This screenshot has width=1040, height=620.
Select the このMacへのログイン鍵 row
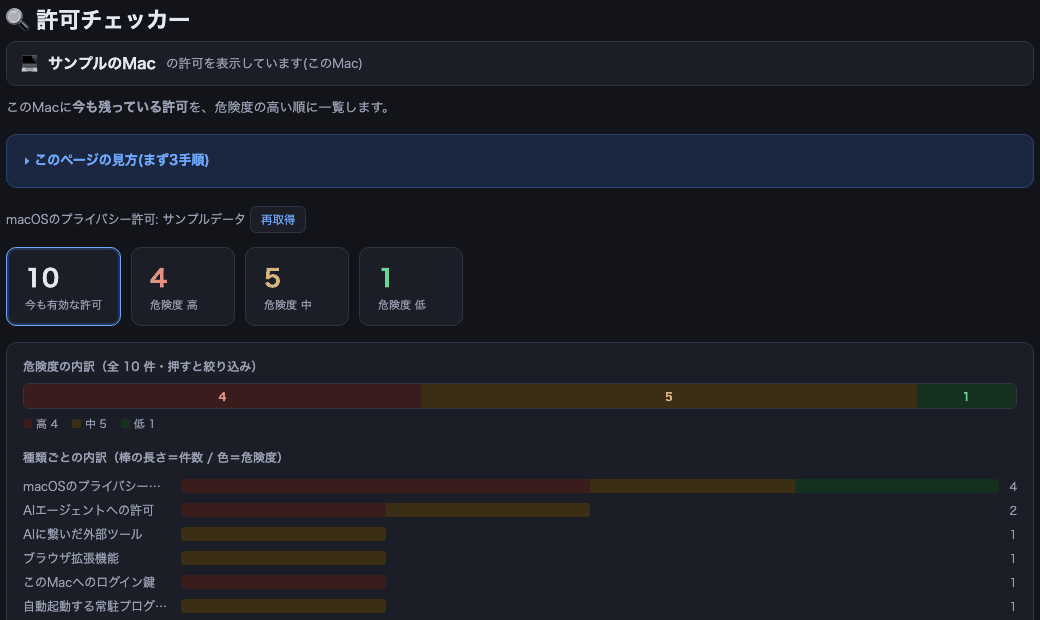pyautogui.click(x=520, y=582)
